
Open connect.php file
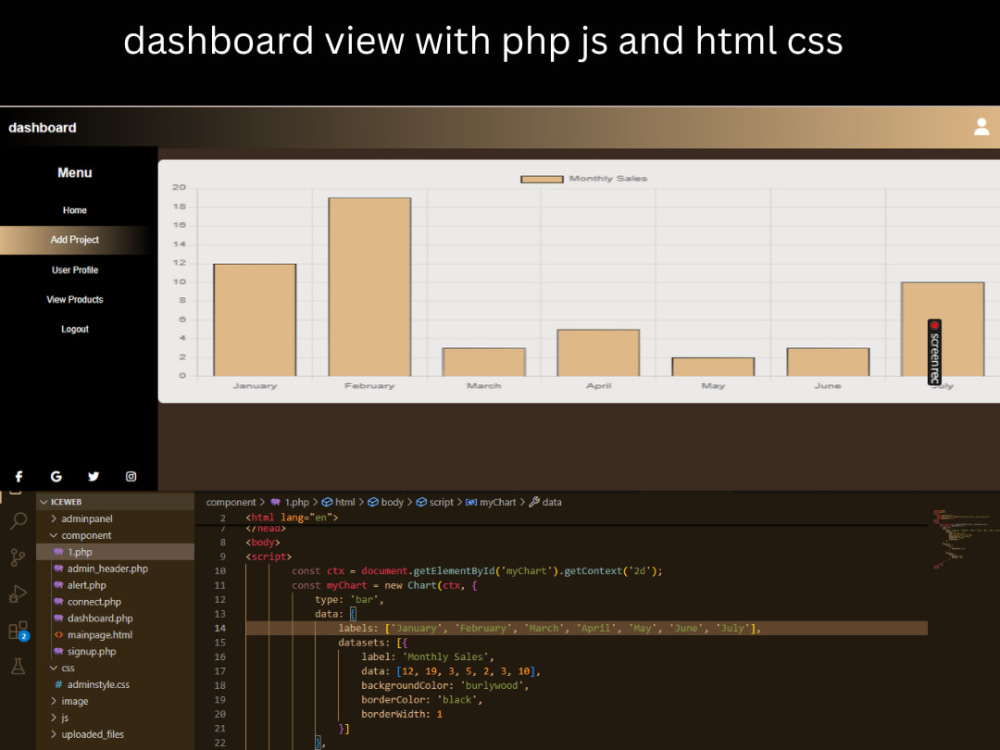[94, 601]
